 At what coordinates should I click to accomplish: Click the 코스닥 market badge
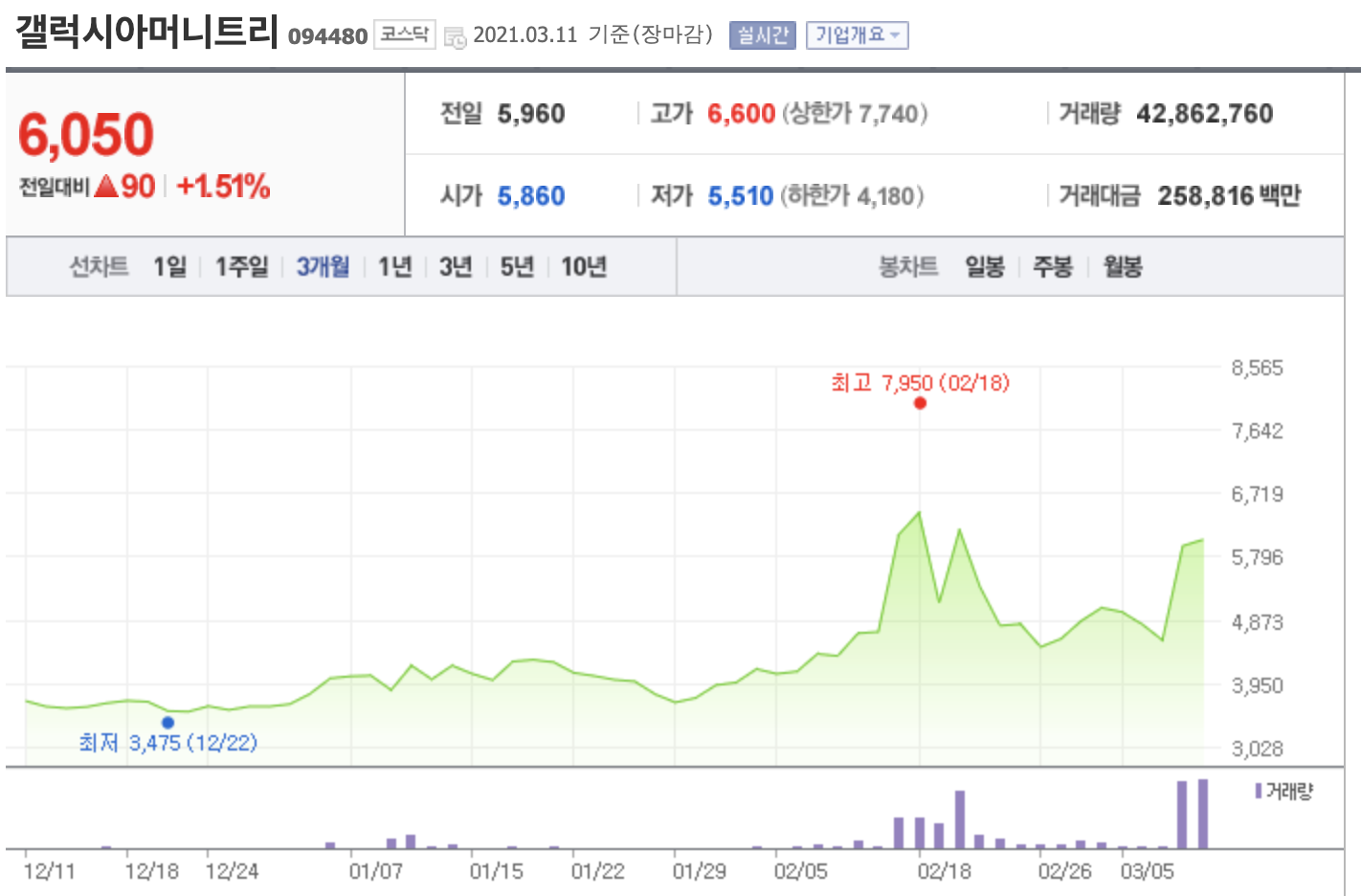pos(404,34)
